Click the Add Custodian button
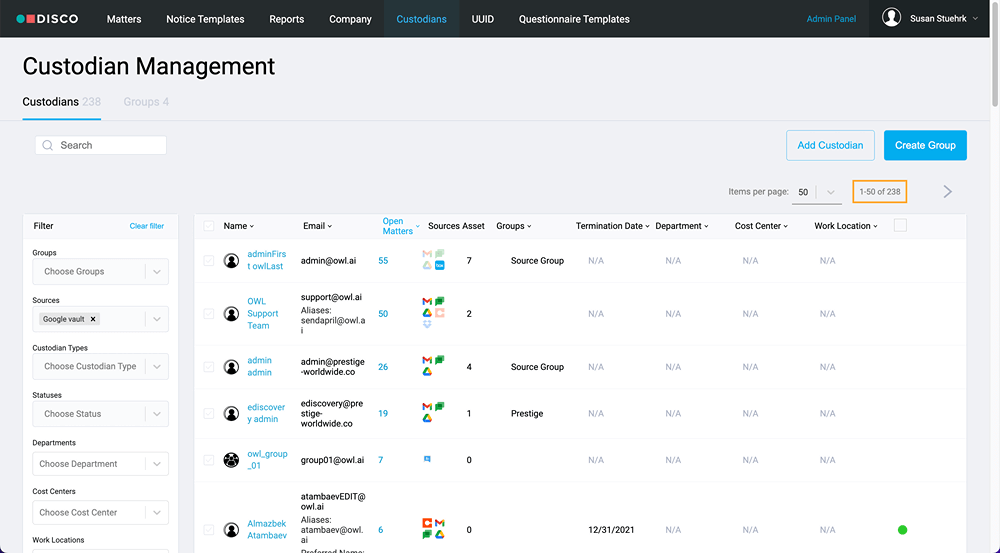This screenshot has height=553, width=1000. [830, 145]
